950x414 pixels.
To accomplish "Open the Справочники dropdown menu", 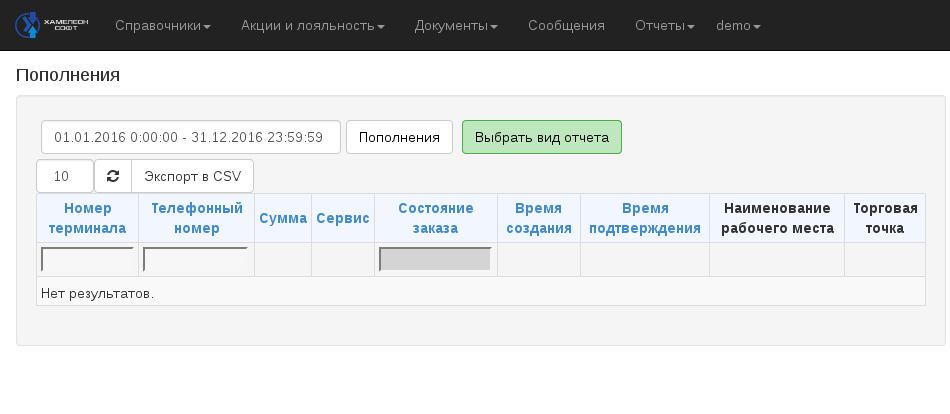I will (163, 25).
